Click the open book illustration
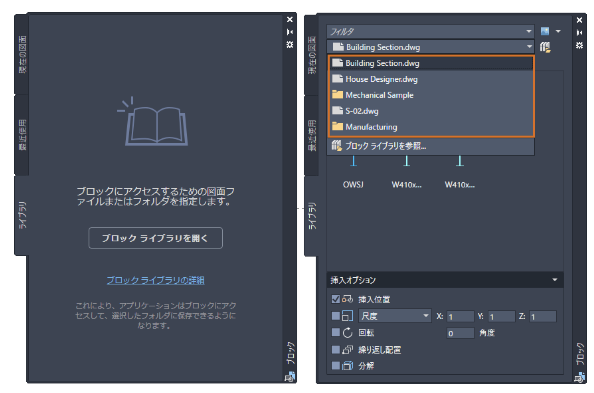 [153, 121]
